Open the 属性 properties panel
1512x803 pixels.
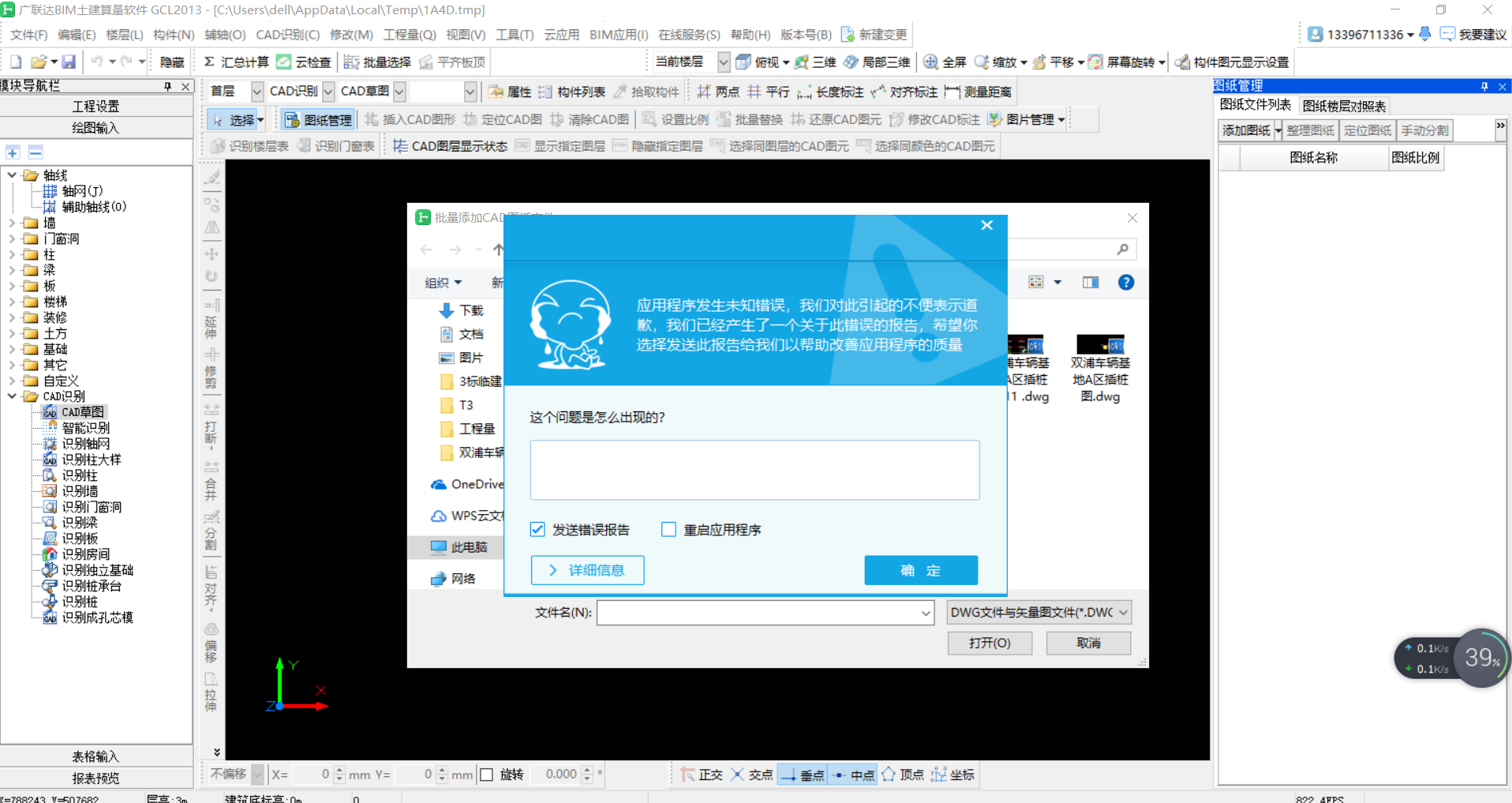pyautogui.click(x=510, y=92)
